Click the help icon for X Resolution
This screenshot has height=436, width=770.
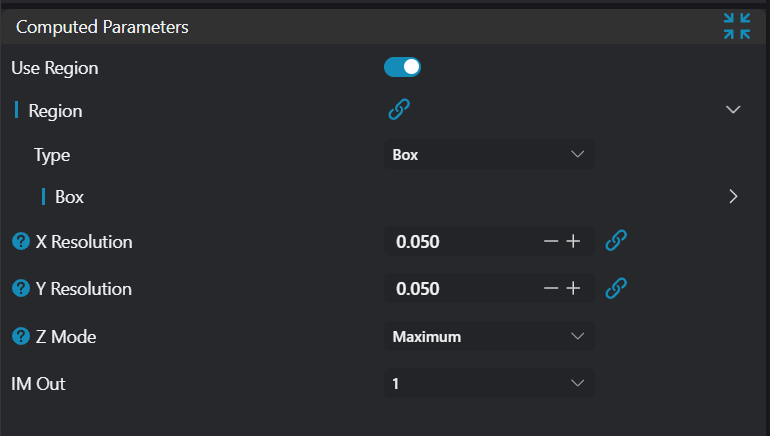pyautogui.click(x=20, y=242)
